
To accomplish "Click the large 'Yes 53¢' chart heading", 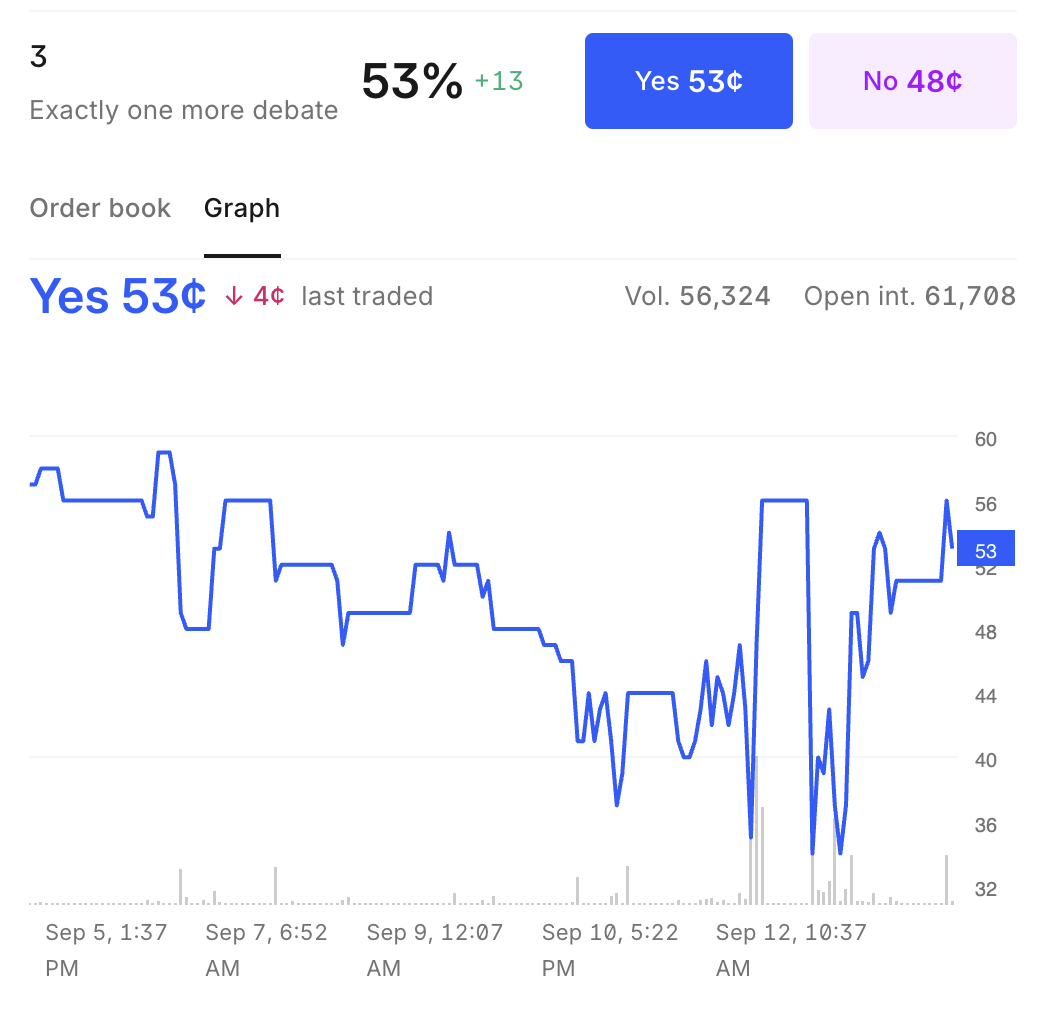I will (118, 296).
